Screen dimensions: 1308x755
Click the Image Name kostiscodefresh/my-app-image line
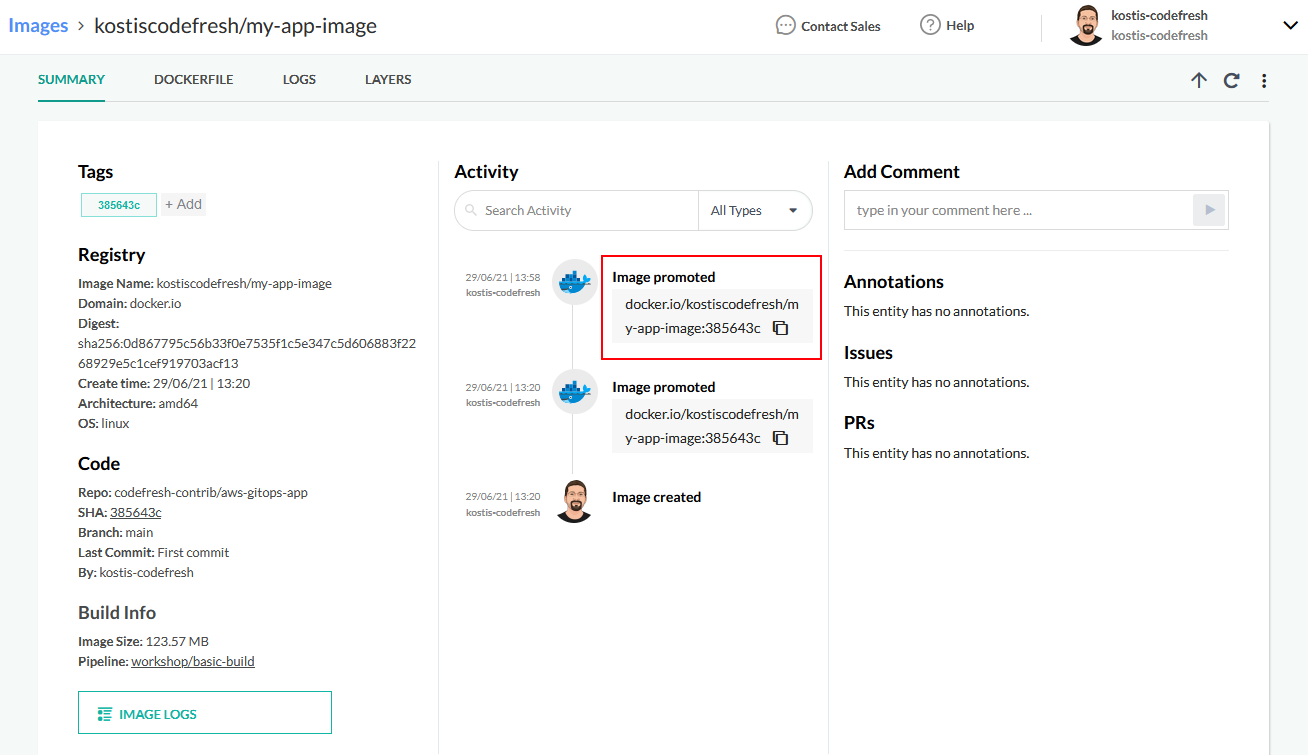tap(205, 284)
